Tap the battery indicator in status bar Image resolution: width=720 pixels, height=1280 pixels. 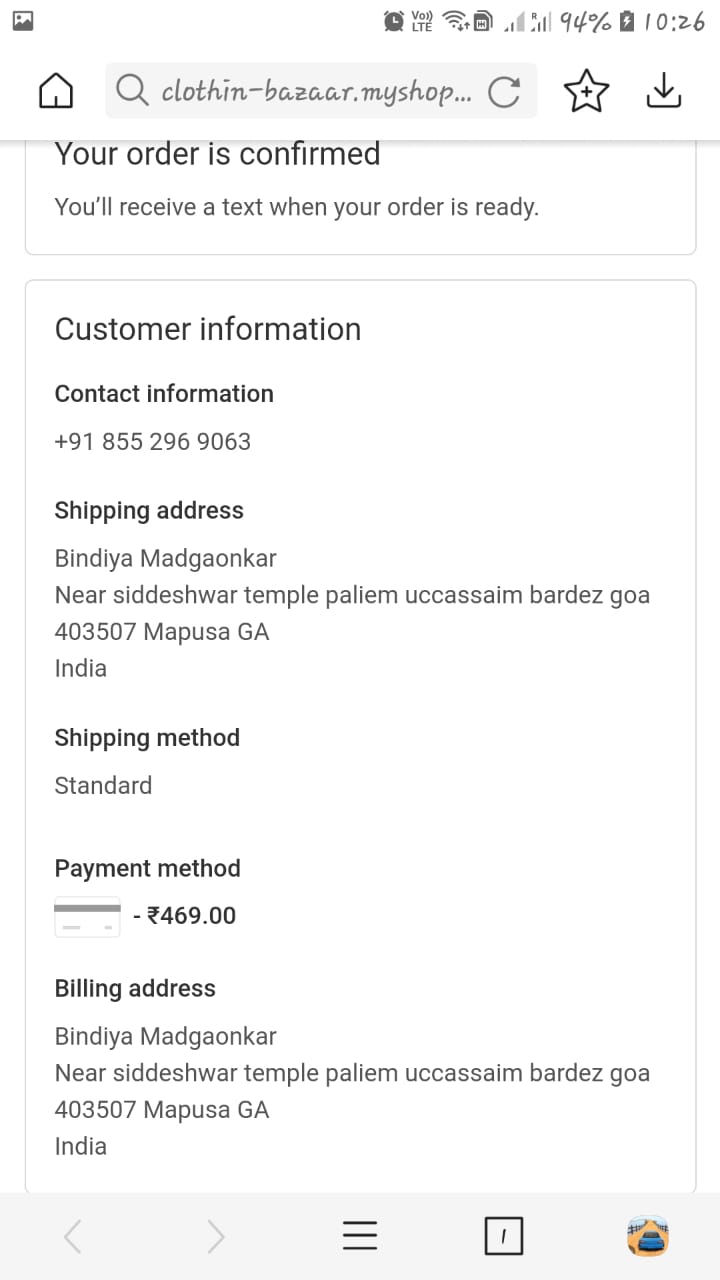[x=627, y=21]
